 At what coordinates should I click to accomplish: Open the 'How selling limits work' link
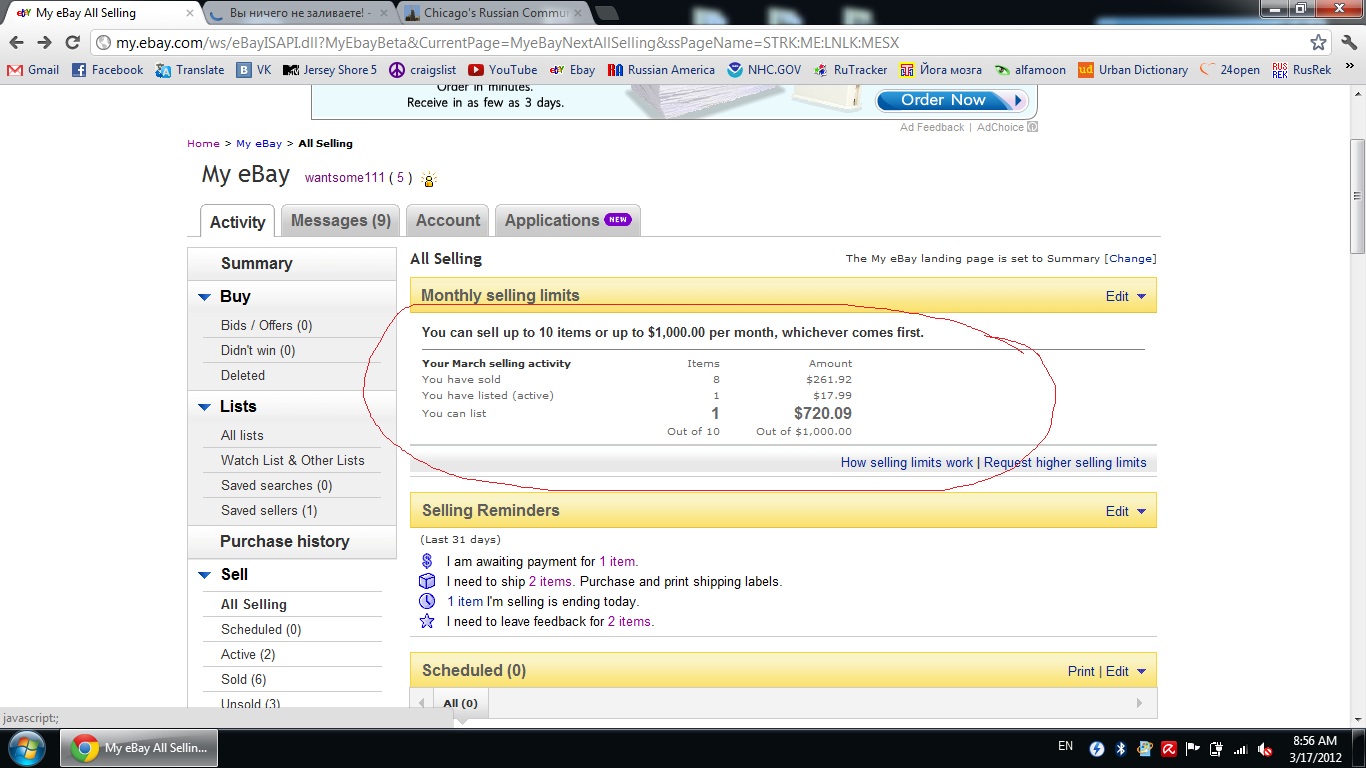point(907,463)
